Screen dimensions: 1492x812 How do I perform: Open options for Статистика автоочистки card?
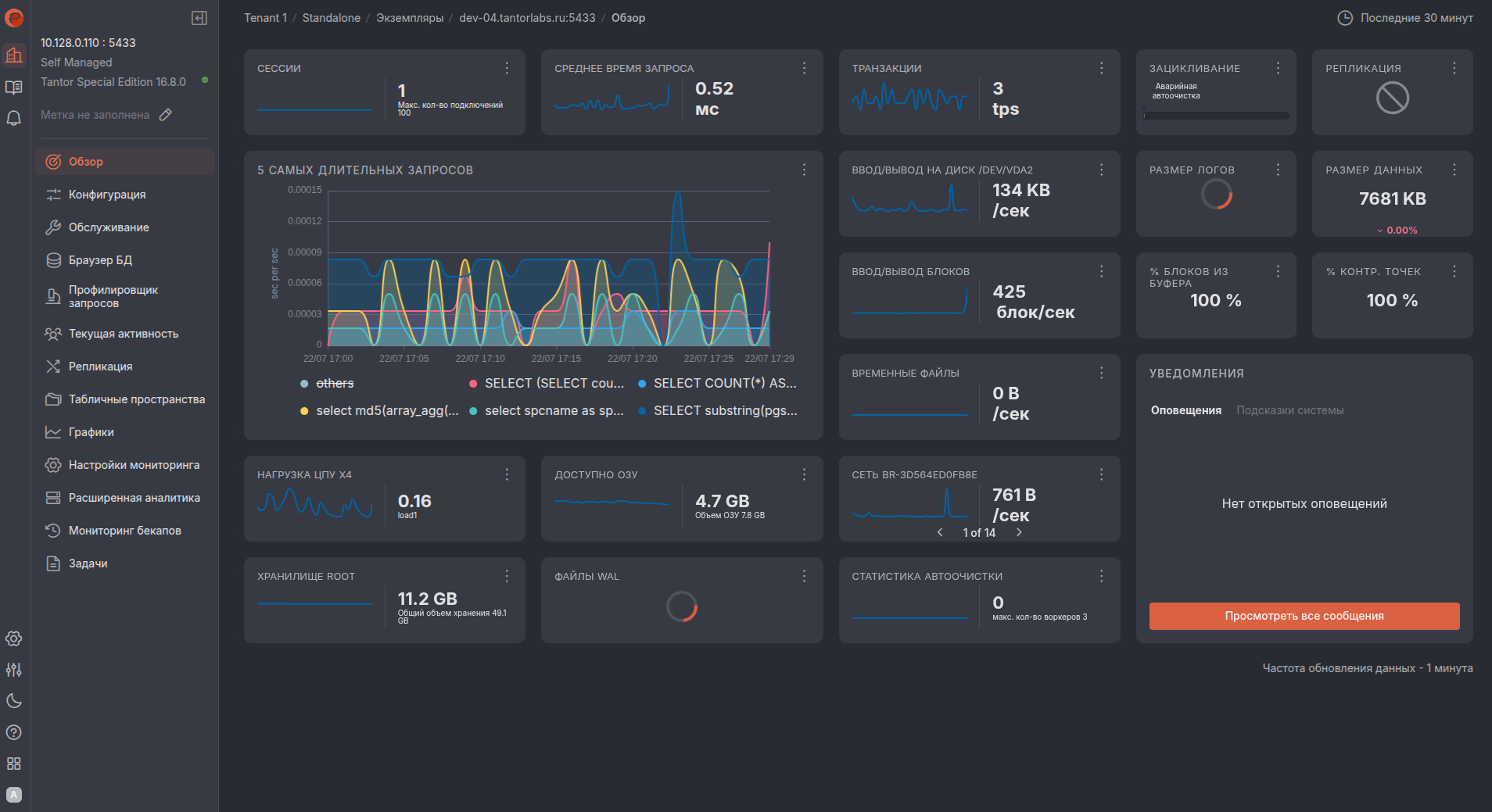pyautogui.click(x=1101, y=576)
